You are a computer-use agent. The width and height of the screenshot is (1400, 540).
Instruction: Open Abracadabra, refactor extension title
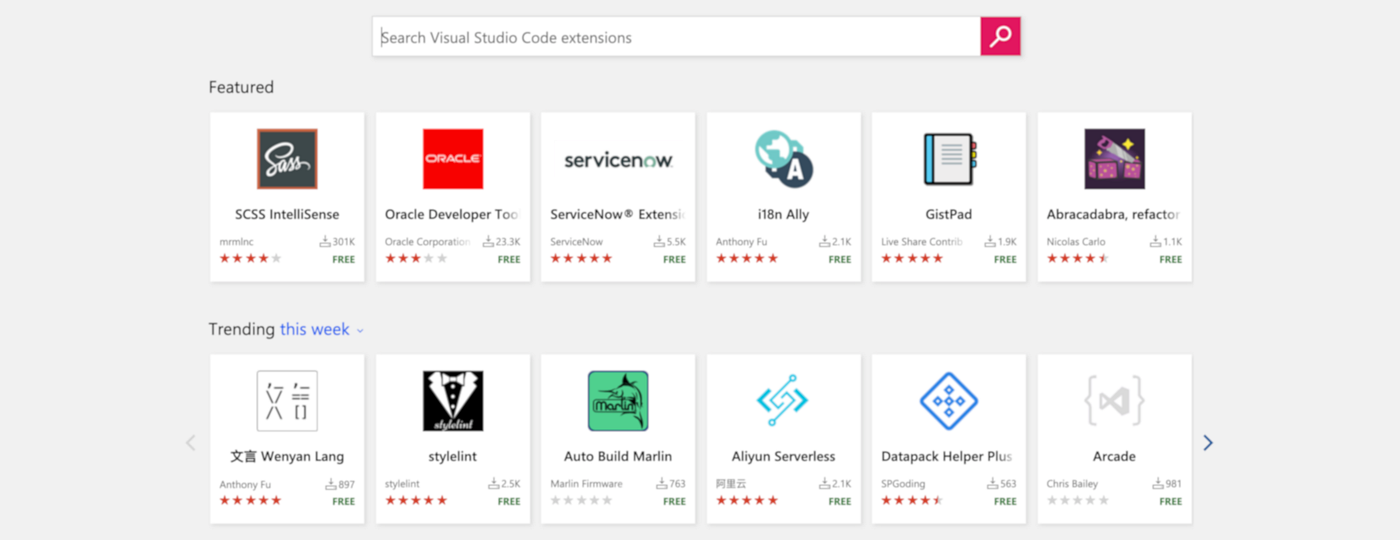[1114, 214]
